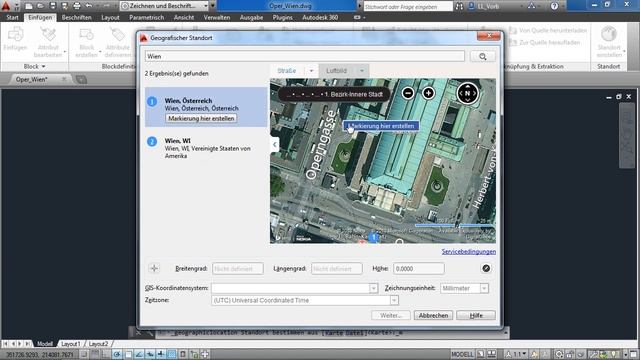The image size is (640, 360).
Task: Click the north compass control on the map
Action: tap(467, 93)
